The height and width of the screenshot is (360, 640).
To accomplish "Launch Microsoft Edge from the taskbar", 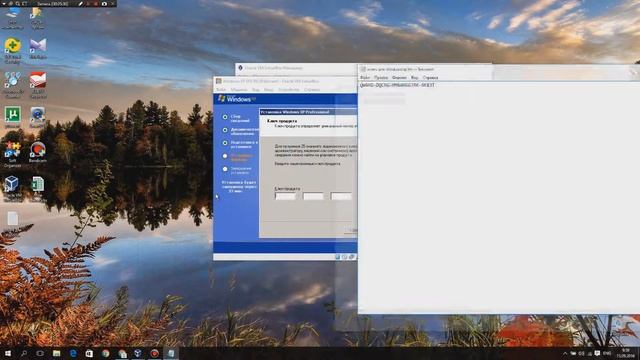I will (73, 353).
